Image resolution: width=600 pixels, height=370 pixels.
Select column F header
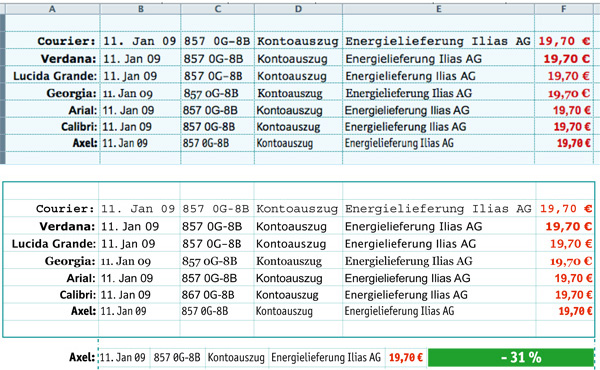pyautogui.click(x=564, y=9)
